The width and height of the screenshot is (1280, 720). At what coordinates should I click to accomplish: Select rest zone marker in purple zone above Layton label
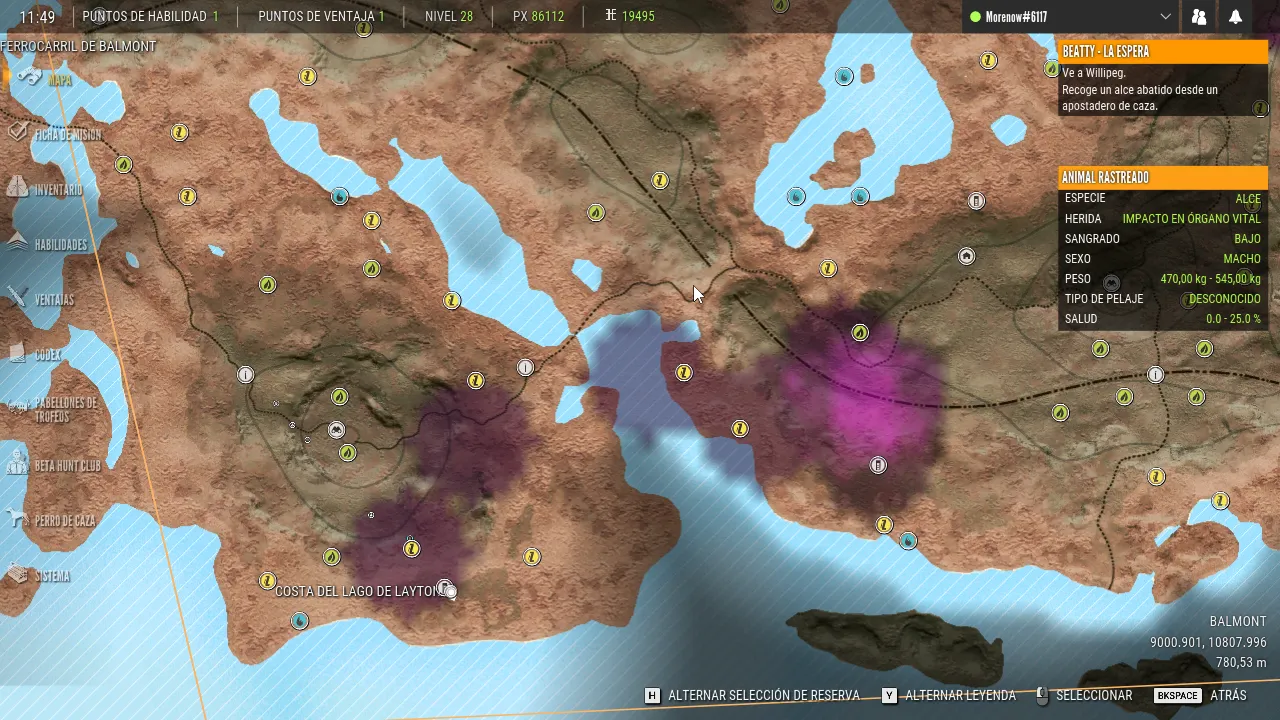pyautogui.click(x=411, y=548)
